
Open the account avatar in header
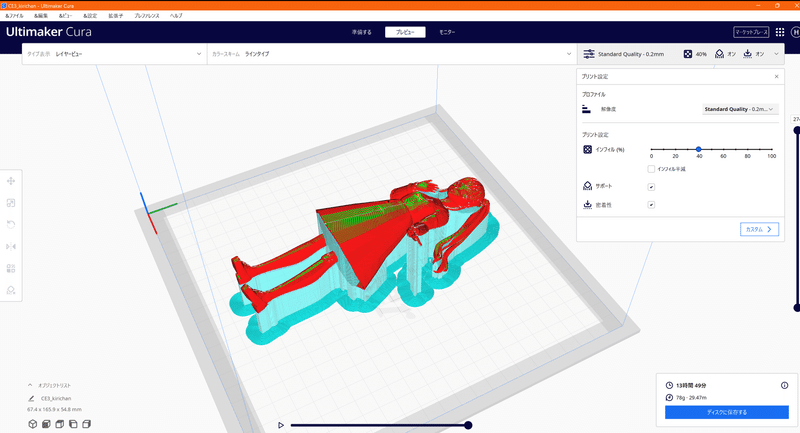tap(795, 32)
